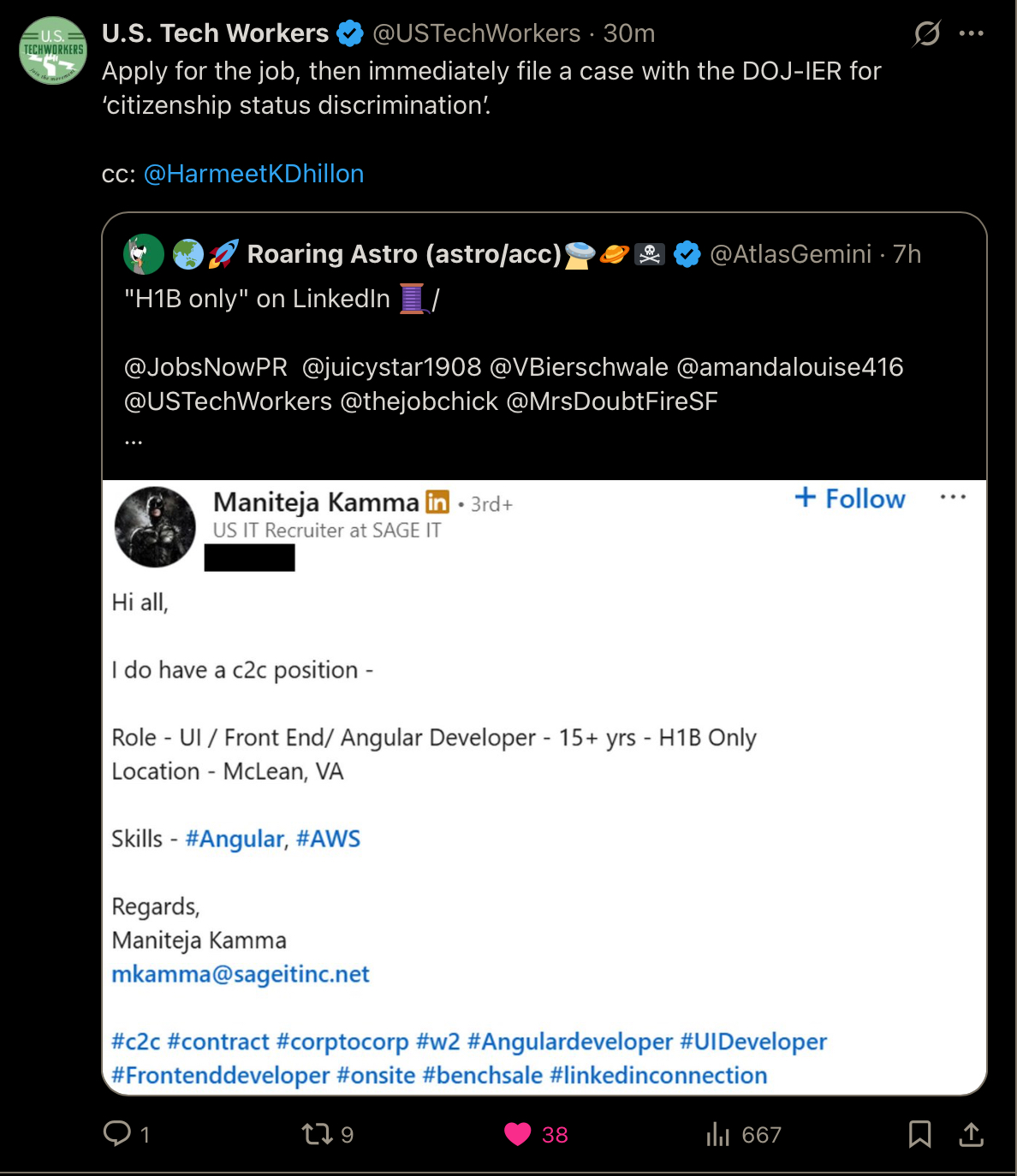The image size is (1017, 1176).
Task: Open U.S. Tech Workers profile avatar
Action: point(53,50)
